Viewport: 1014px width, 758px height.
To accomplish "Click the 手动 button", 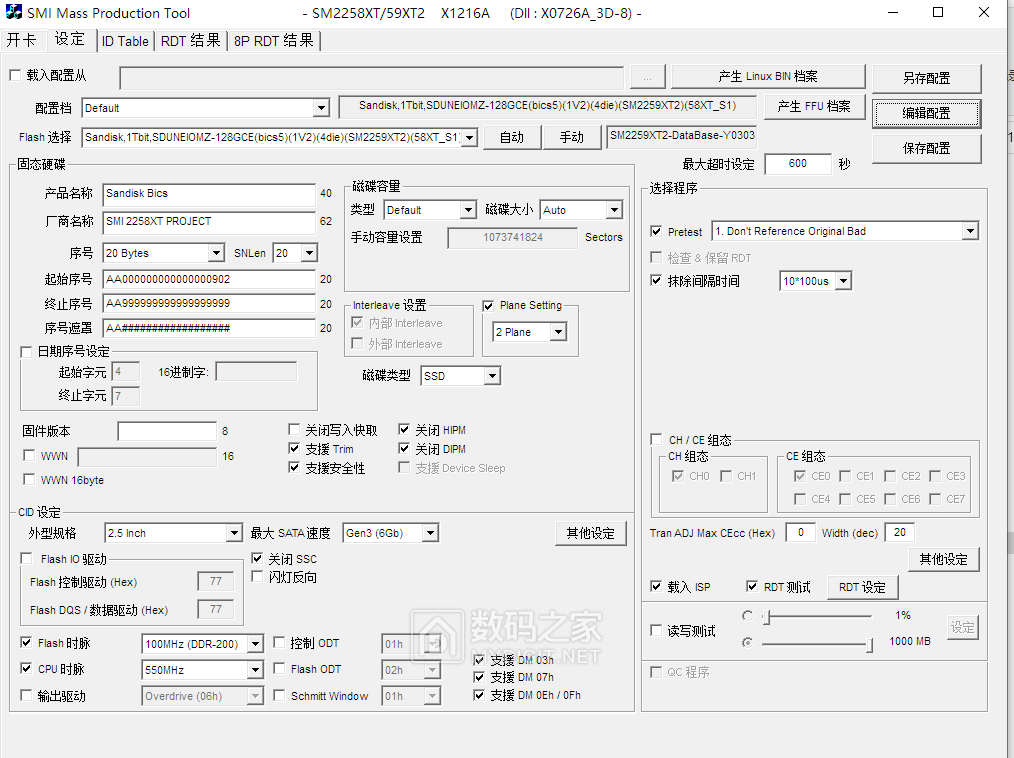I will (572, 137).
